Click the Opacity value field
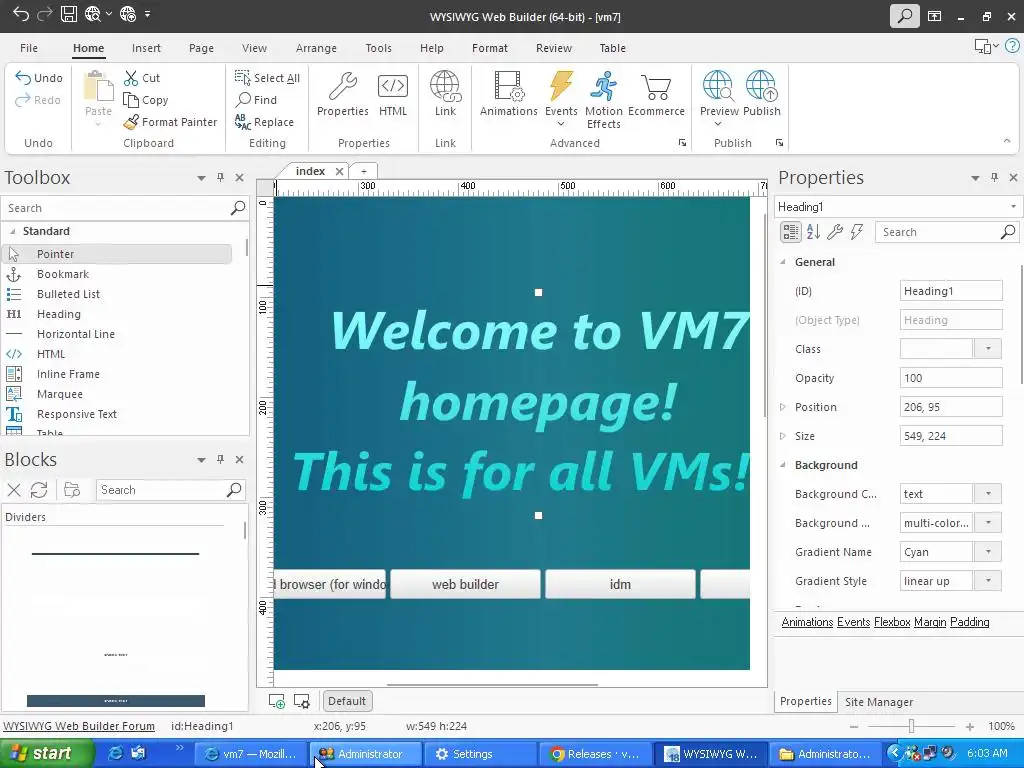Viewport: 1024px width, 768px height. [951, 378]
